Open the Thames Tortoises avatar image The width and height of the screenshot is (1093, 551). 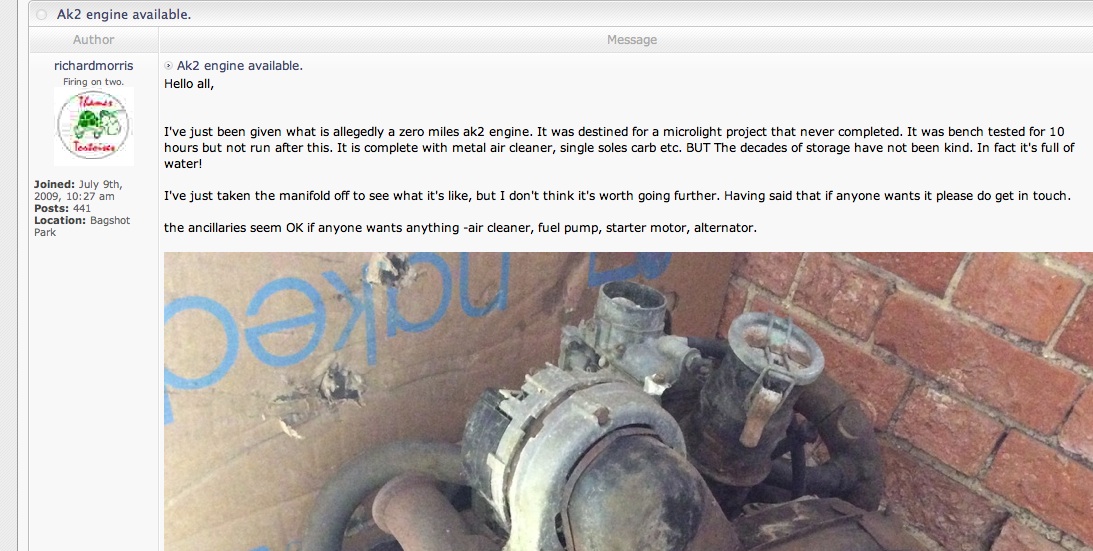click(x=93, y=126)
